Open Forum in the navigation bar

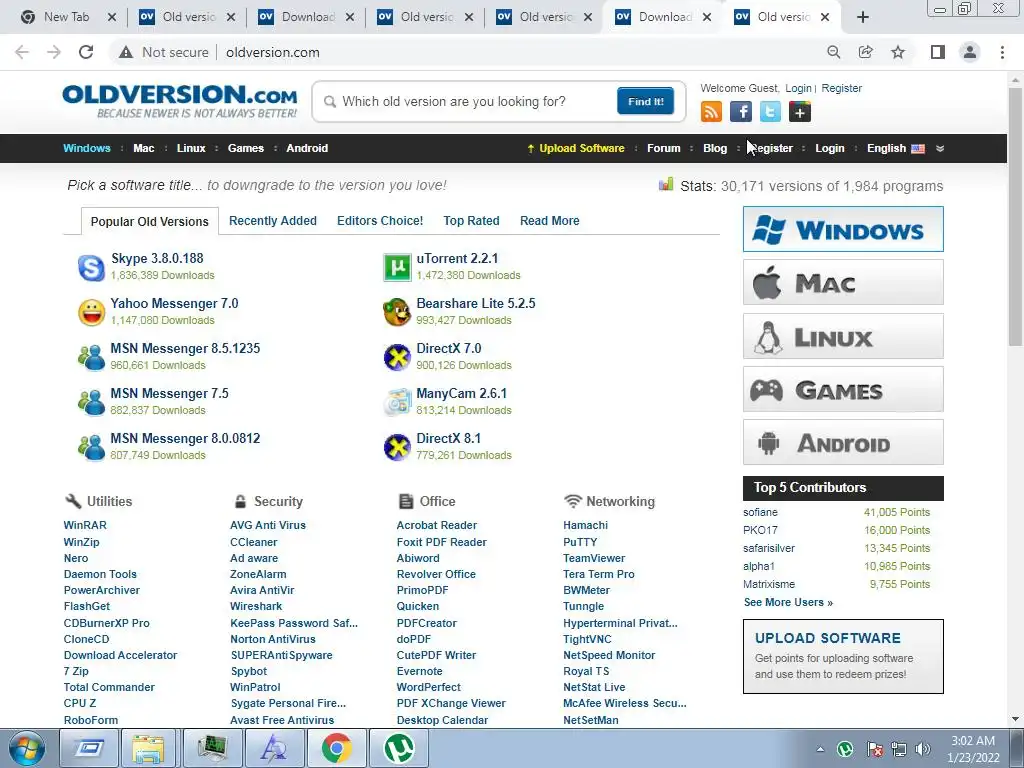pyautogui.click(x=664, y=148)
